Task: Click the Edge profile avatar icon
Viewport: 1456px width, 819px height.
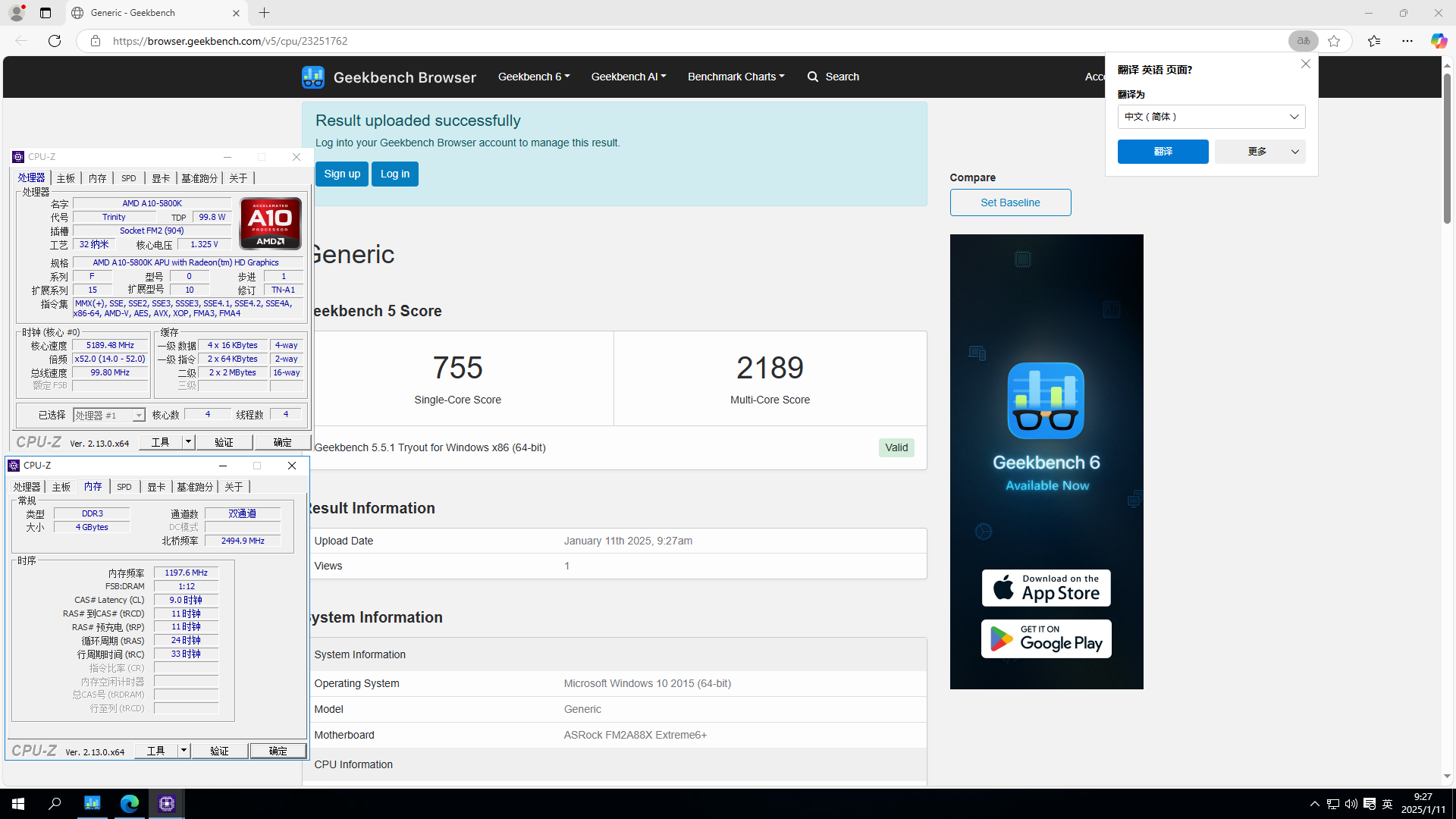Action: click(x=16, y=13)
